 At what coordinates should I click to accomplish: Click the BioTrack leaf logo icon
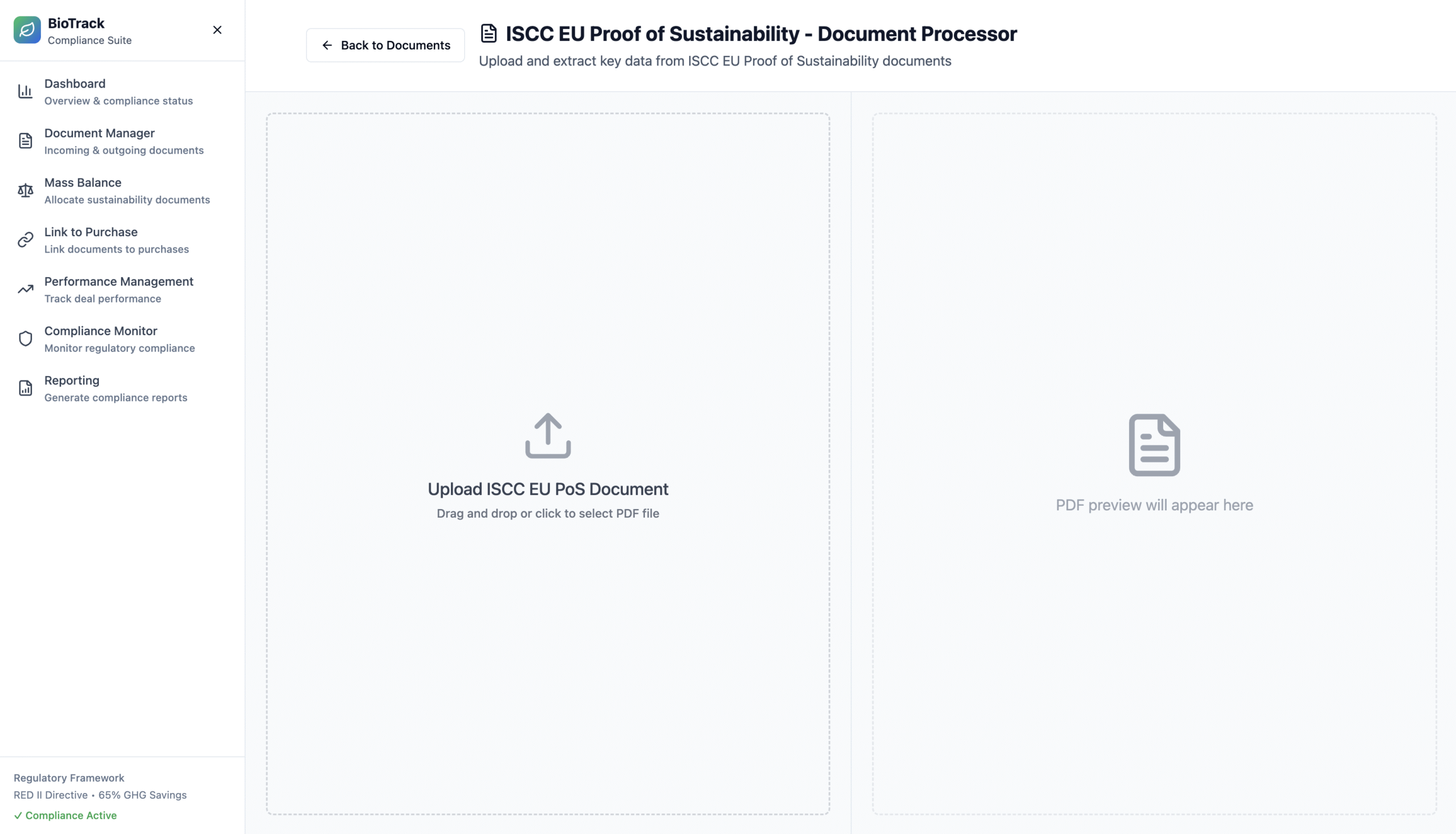27,30
